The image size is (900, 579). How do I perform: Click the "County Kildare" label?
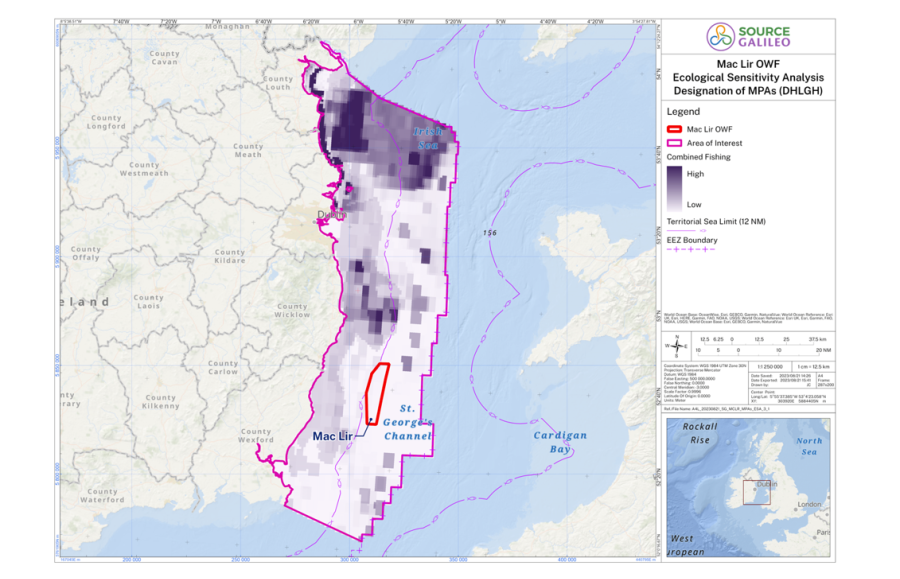230,256
